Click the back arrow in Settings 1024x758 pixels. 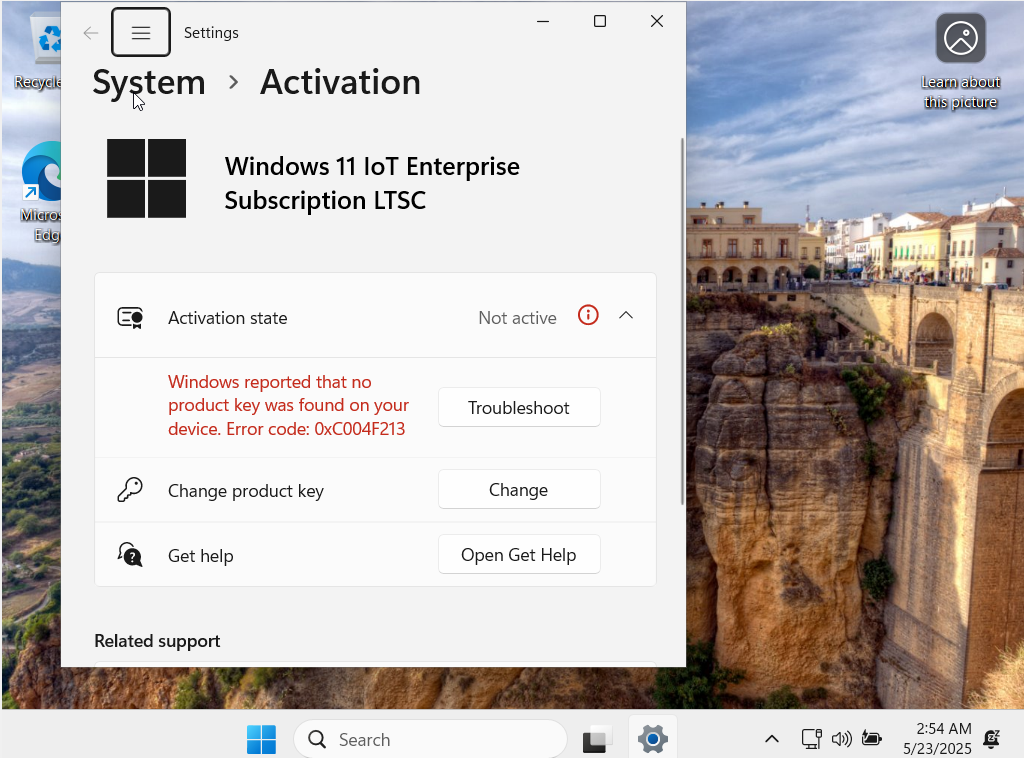tap(91, 33)
